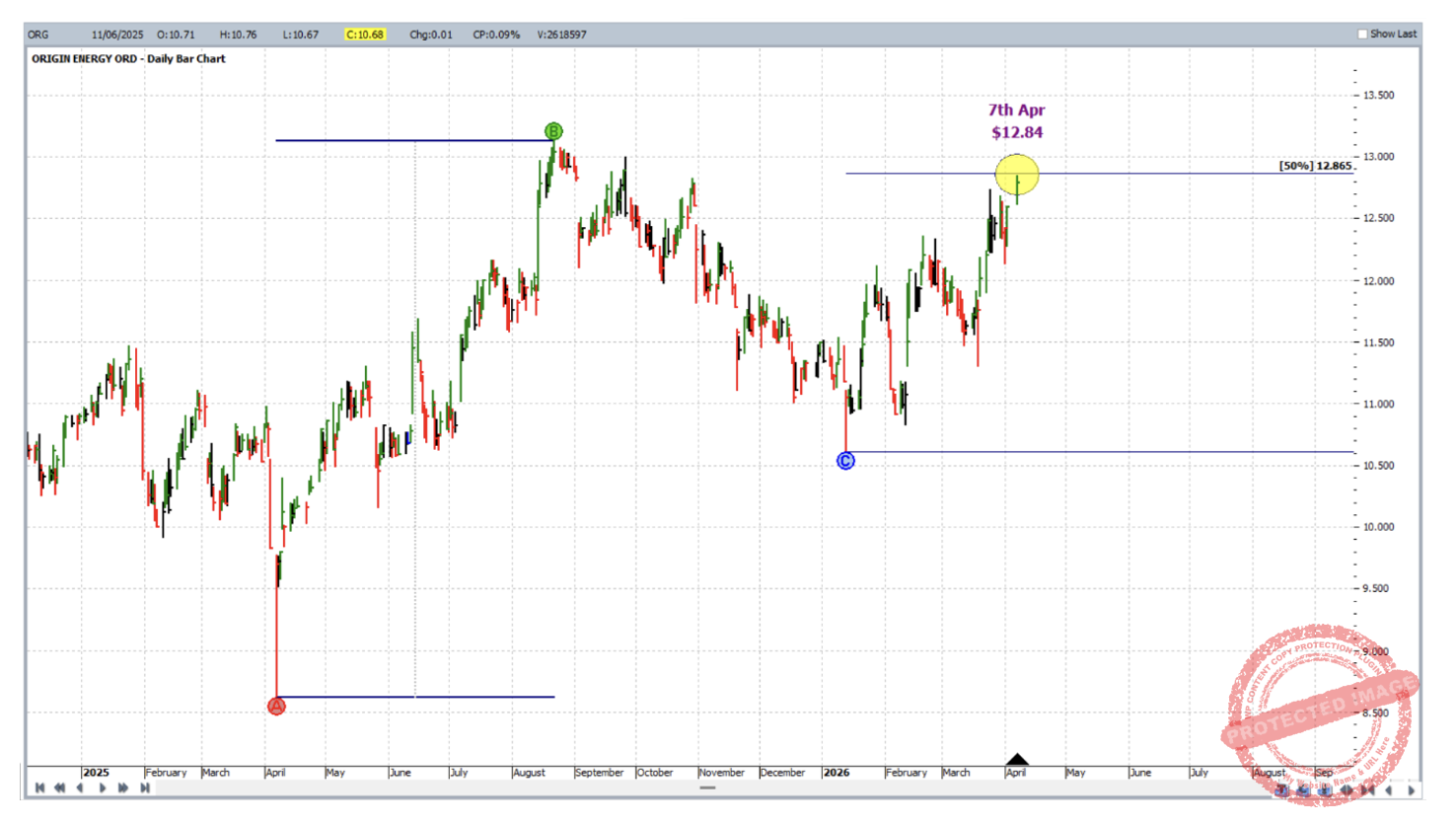1456x825 pixels.
Task: Click the CP:0.09% percentage value
Action: pos(496,35)
